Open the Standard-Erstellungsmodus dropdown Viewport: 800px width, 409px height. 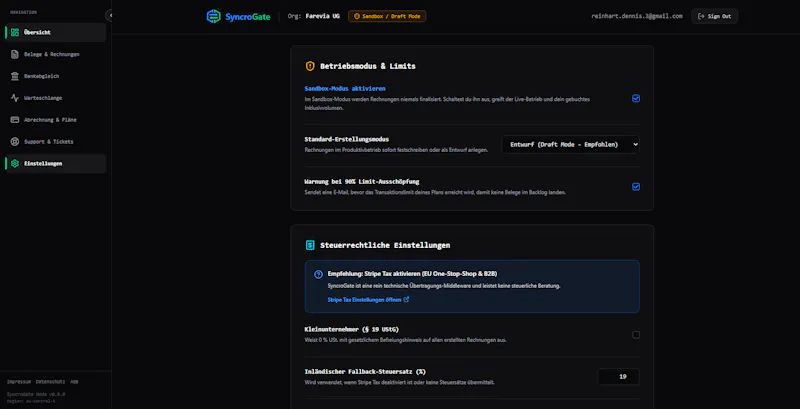570,145
